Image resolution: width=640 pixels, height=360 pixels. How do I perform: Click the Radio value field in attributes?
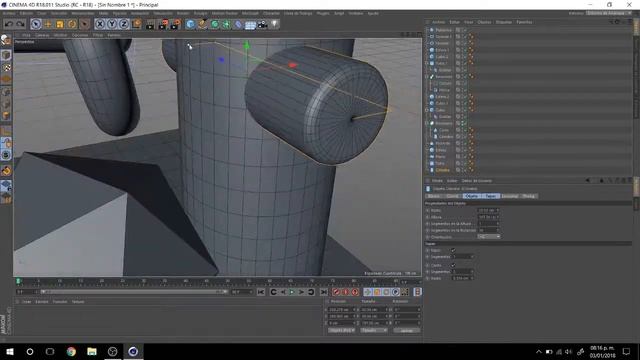(x=488, y=210)
